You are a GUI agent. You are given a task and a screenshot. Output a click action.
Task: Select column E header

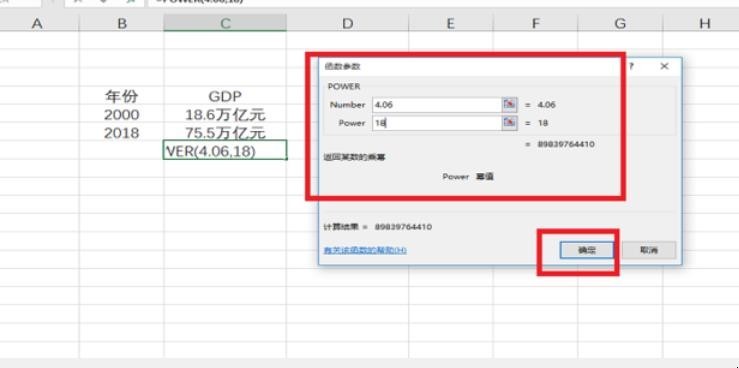pyautogui.click(x=451, y=23)
